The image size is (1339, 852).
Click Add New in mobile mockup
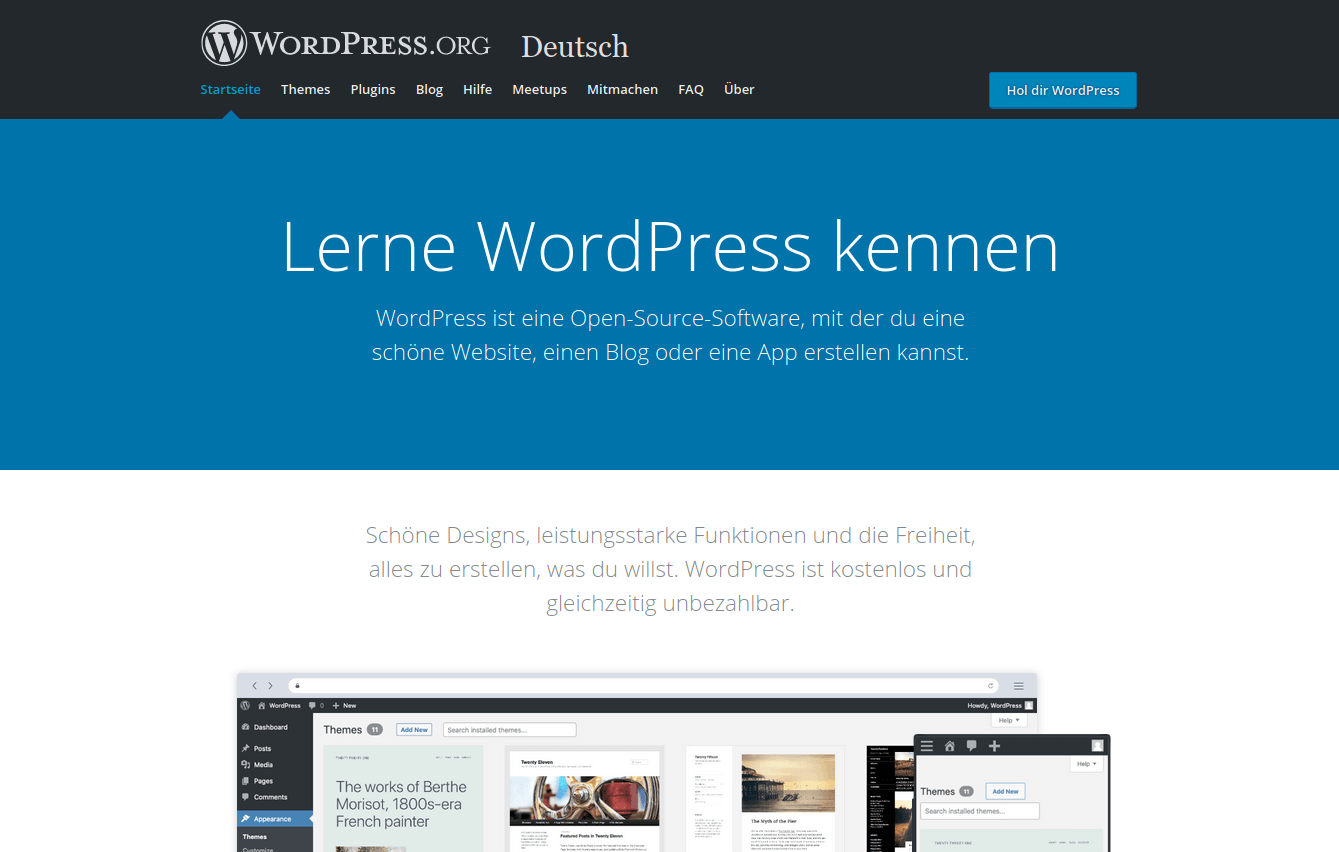tap(1005, 791)
